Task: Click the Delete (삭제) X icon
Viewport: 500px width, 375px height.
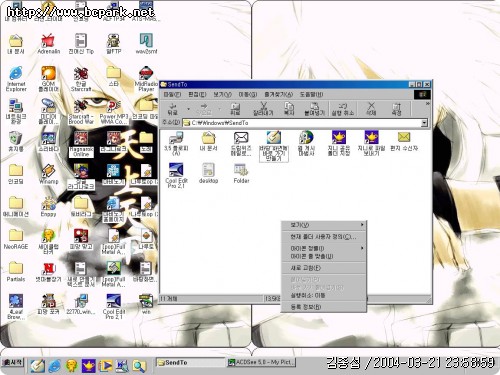Action: click(371, 109)
